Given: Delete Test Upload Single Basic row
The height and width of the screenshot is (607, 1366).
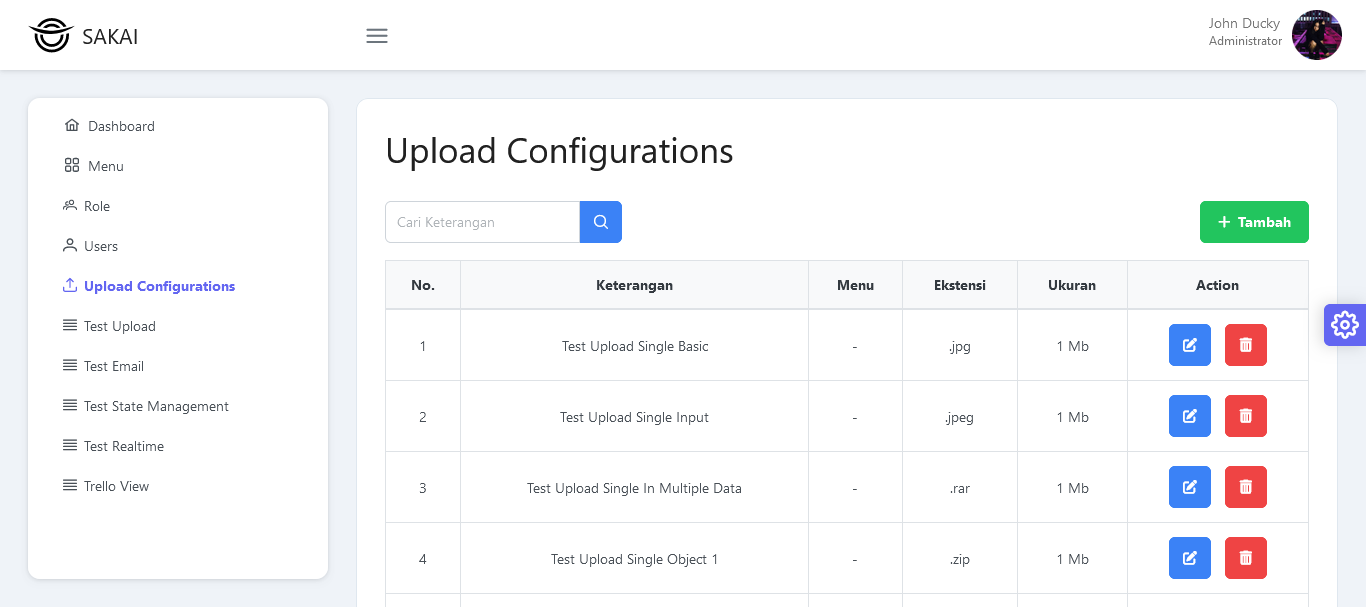Looking at the screenshot, I should (x=1246, y=345).
